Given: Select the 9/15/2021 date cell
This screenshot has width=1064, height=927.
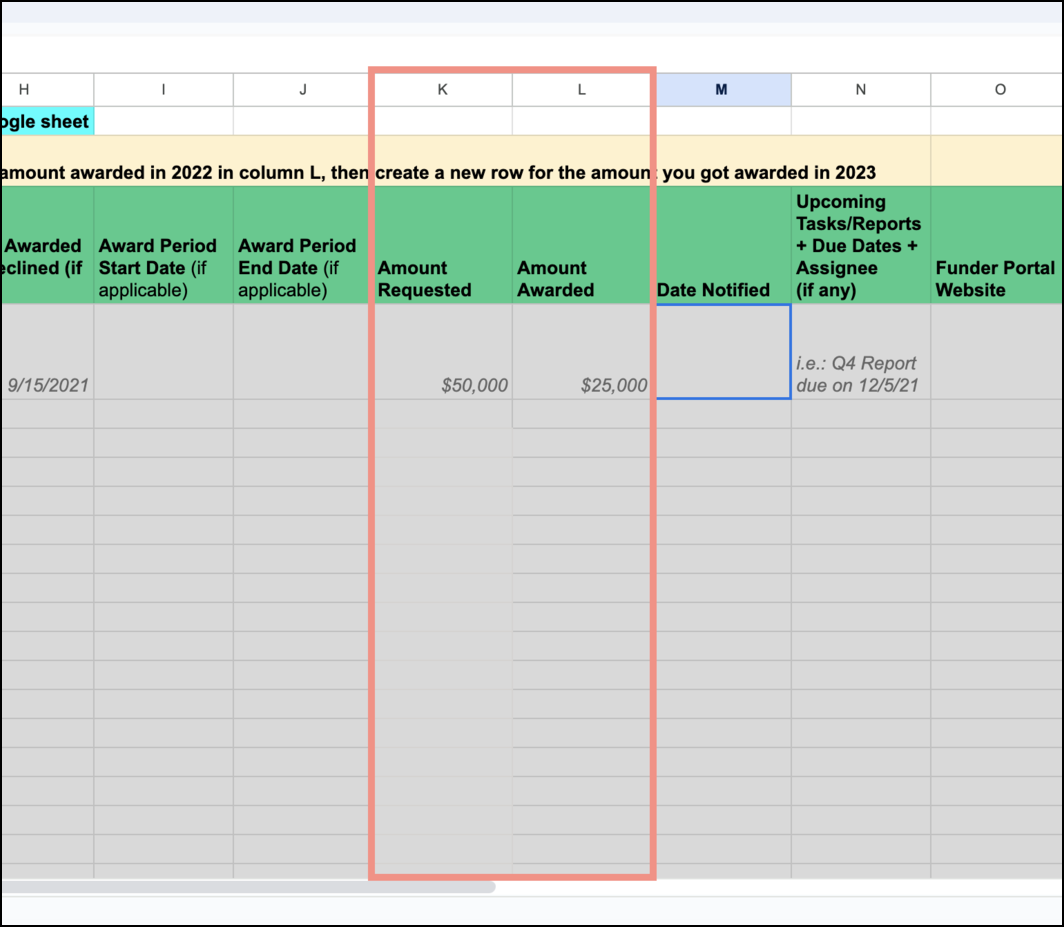Looking at the screenshot, I should tap(45, 384).
